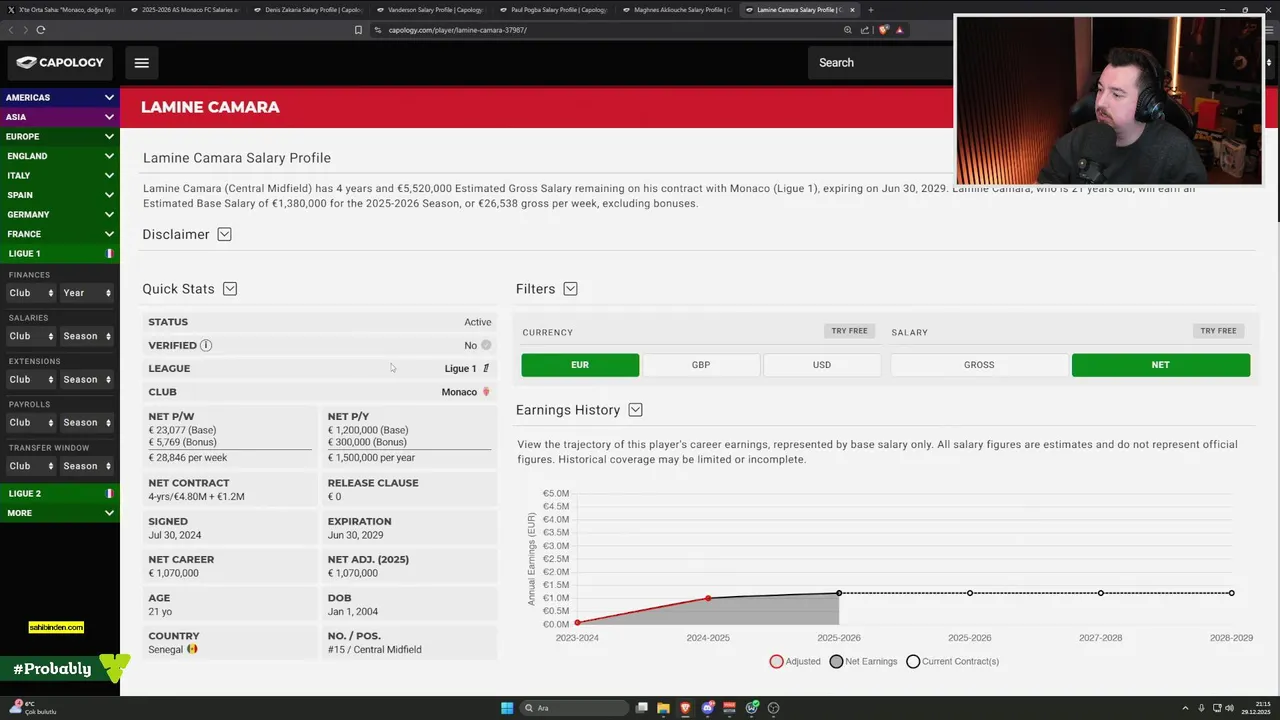
Task: Open LIGUE 1 in the sidebar
Action: point(60,254)
